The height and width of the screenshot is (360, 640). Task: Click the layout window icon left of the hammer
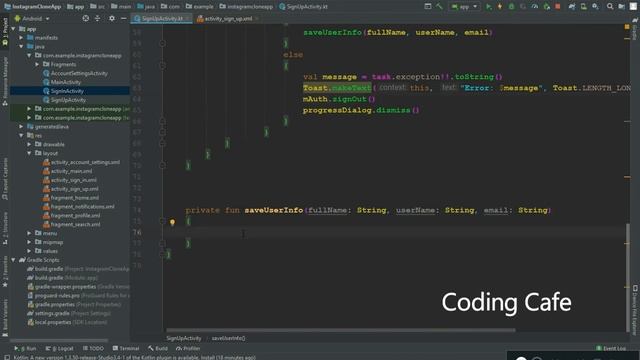pyautogui.click(x=428, y=7)
